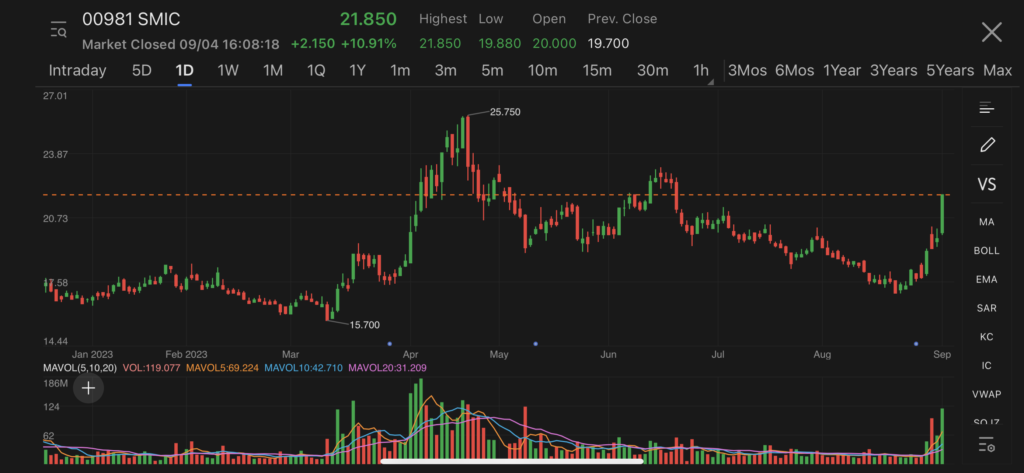1024x473 pixels.
Task: Select the 1m minute interval tab
Action: (400, 71)
